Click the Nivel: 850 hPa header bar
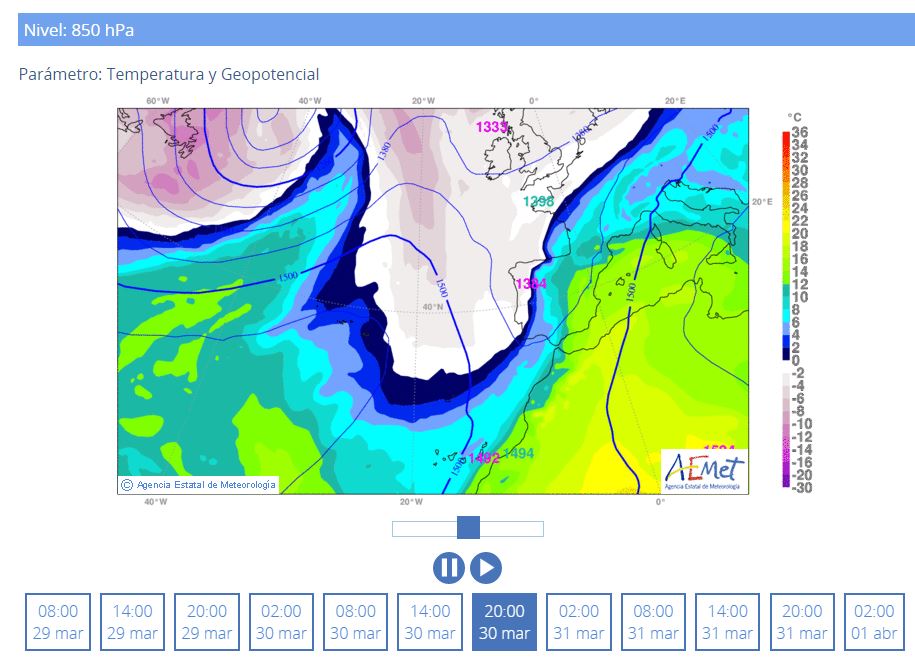This screenshot has height=658, width=915. (x=466, y=30)
